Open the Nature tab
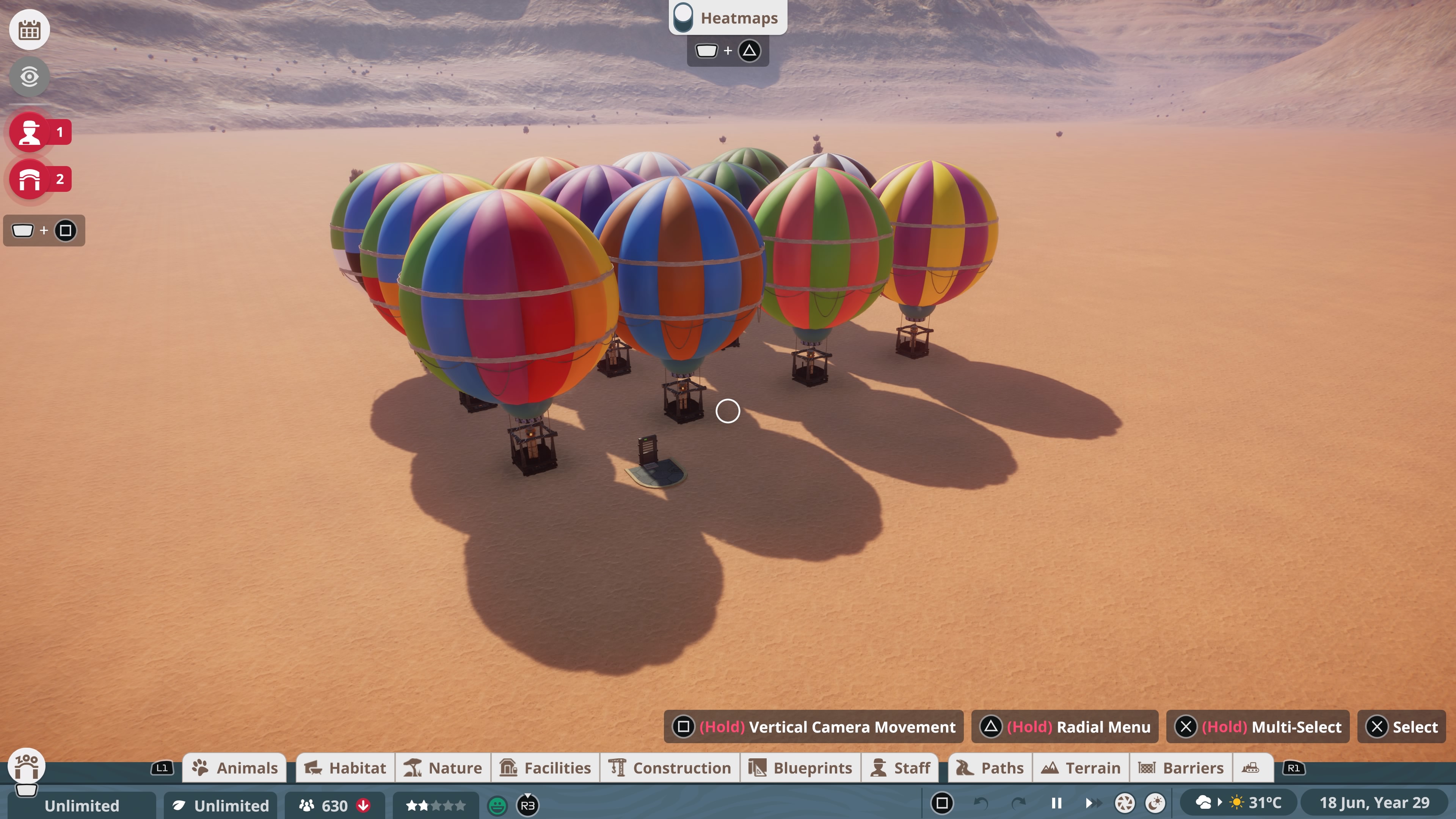The image size is (1456, 819). [442, 767]
